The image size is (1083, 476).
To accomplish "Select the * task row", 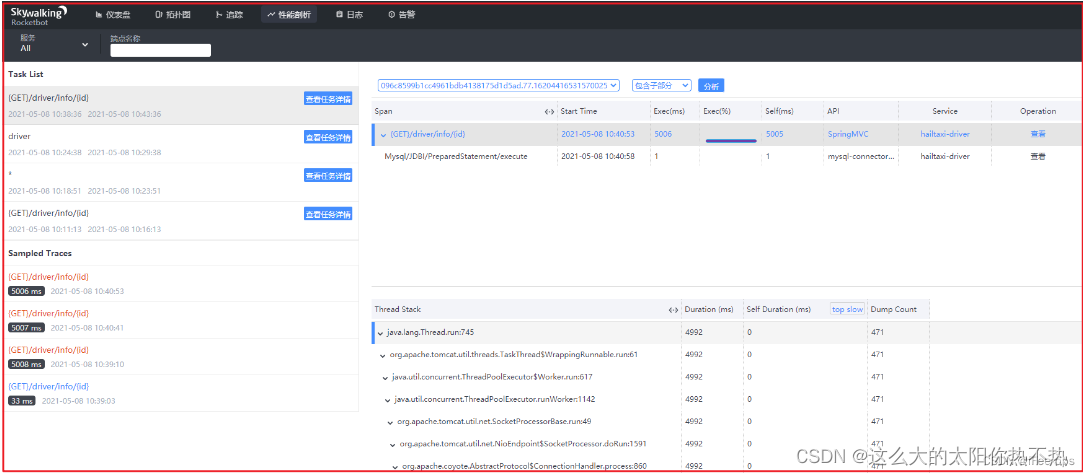I will coord(181,182).
